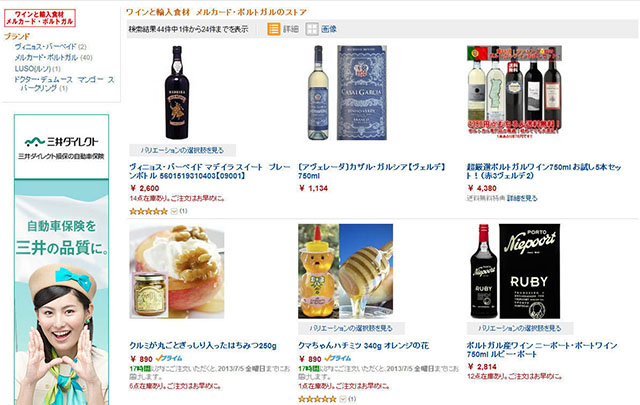Screen dimensions: 640x405
Task: View variation options for bear honey
Action: click(x=351, y=328)
